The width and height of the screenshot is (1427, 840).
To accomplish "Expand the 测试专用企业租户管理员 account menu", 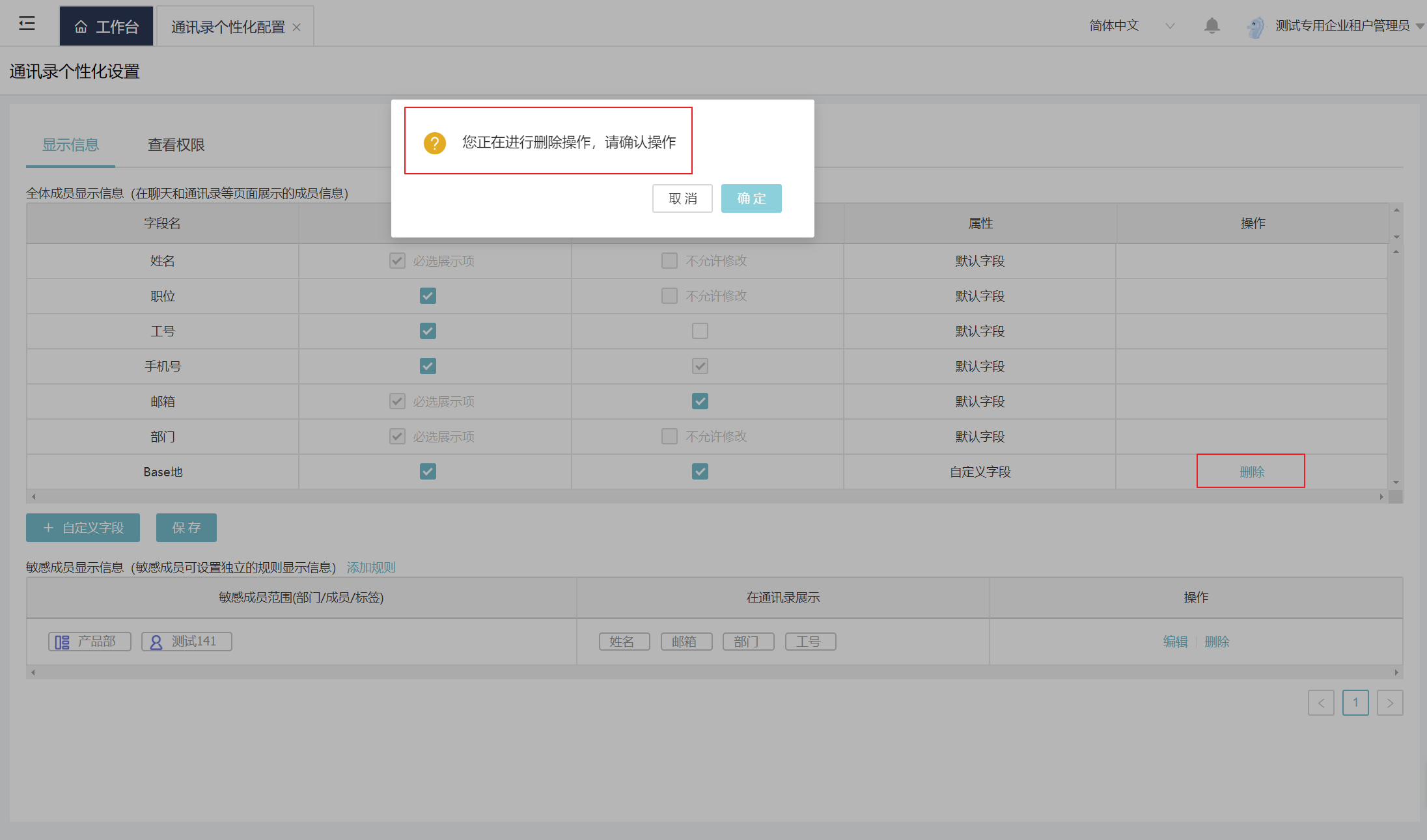I will (1350, 26).
